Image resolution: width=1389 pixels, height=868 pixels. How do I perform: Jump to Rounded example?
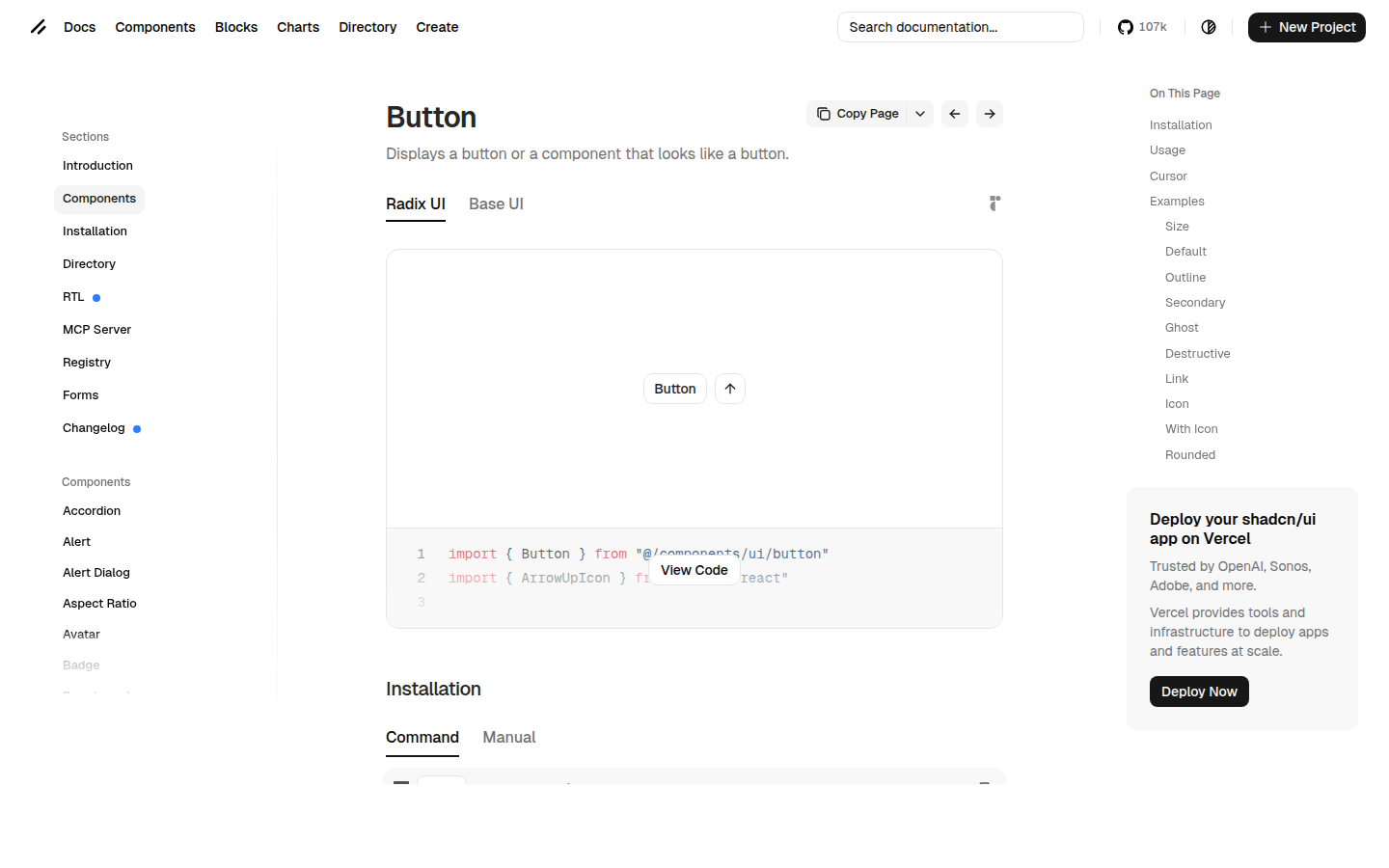point(1190,455)
